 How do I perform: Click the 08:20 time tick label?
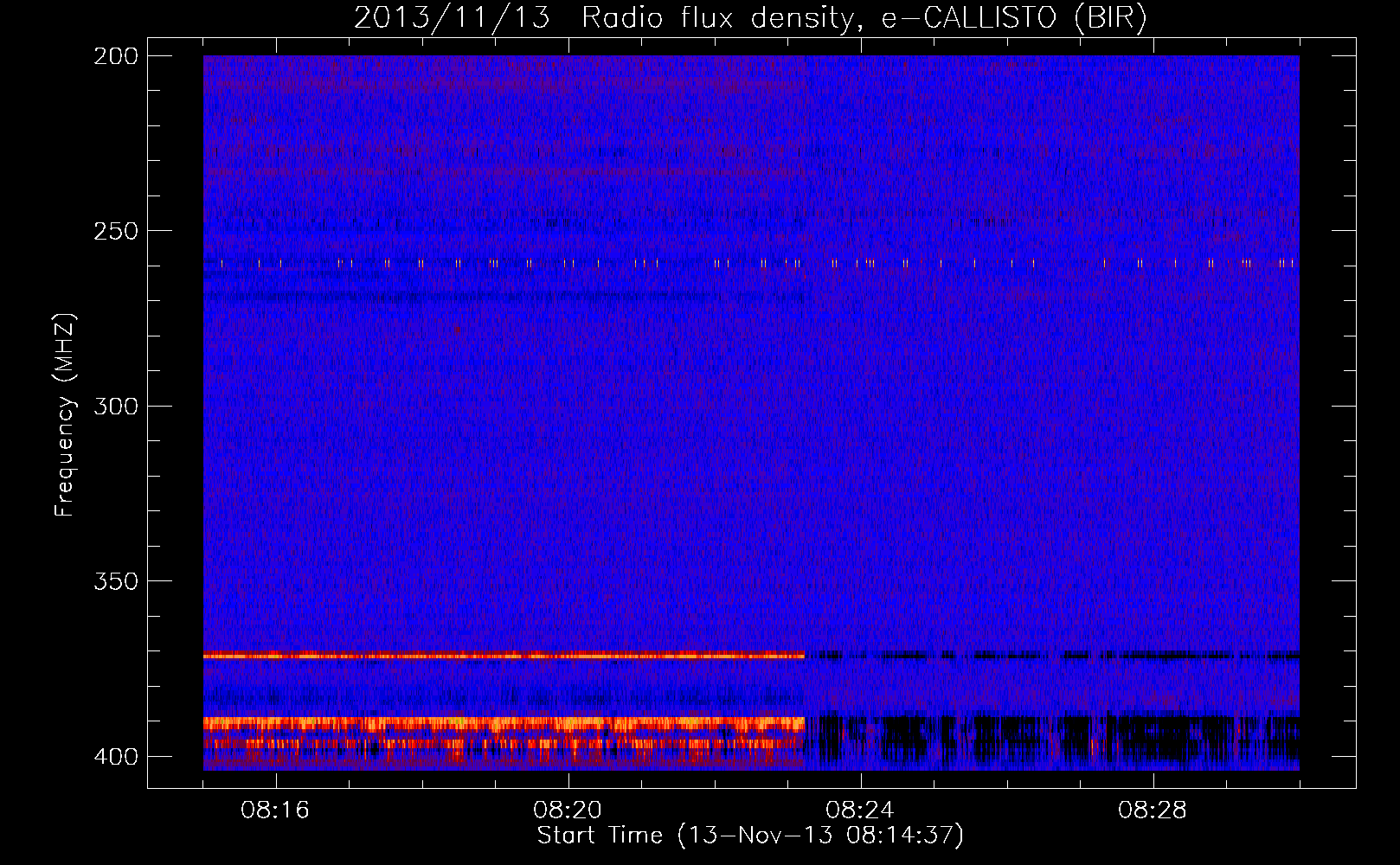(x=568, y=811)
